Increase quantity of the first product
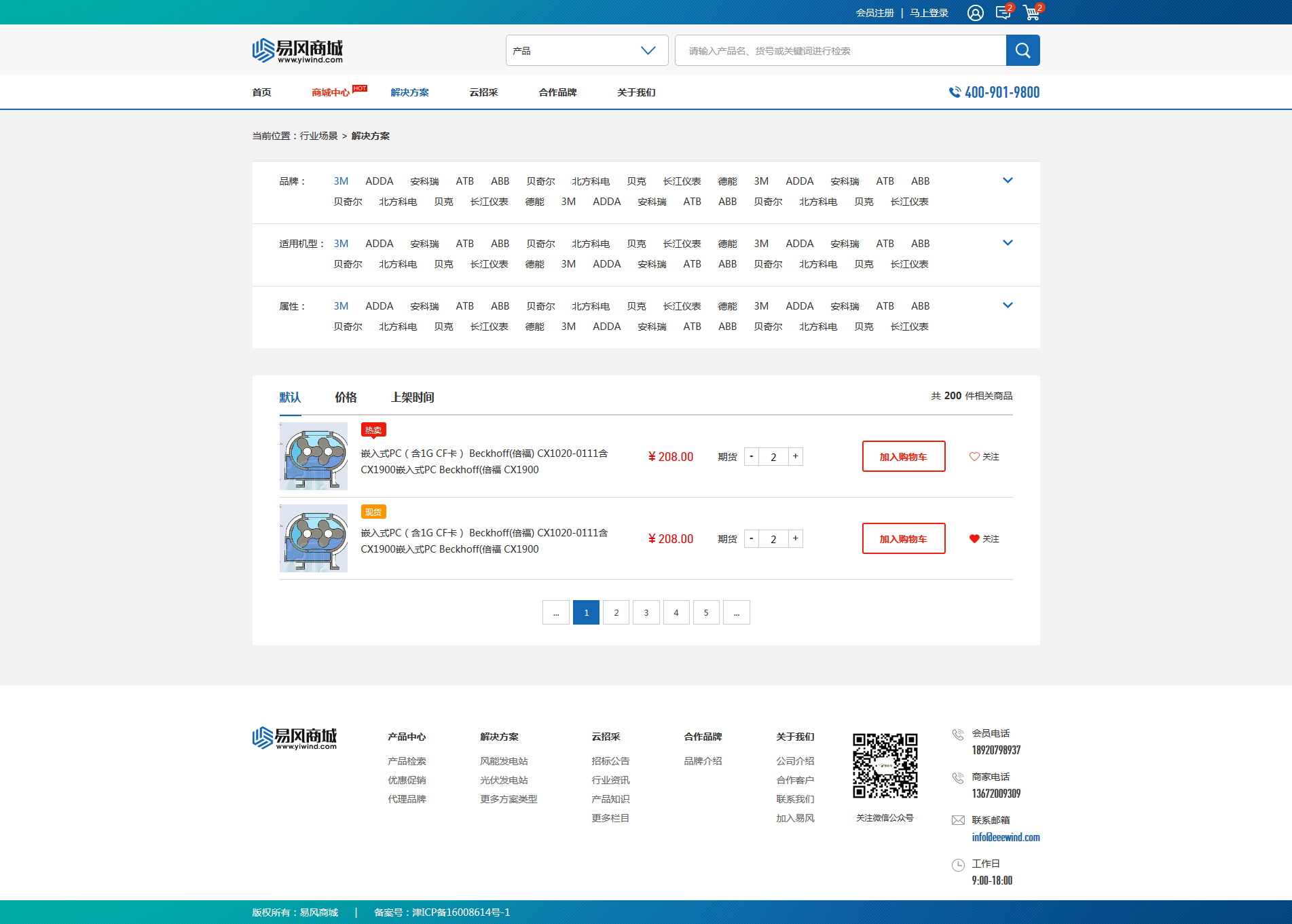 (796, 456)
